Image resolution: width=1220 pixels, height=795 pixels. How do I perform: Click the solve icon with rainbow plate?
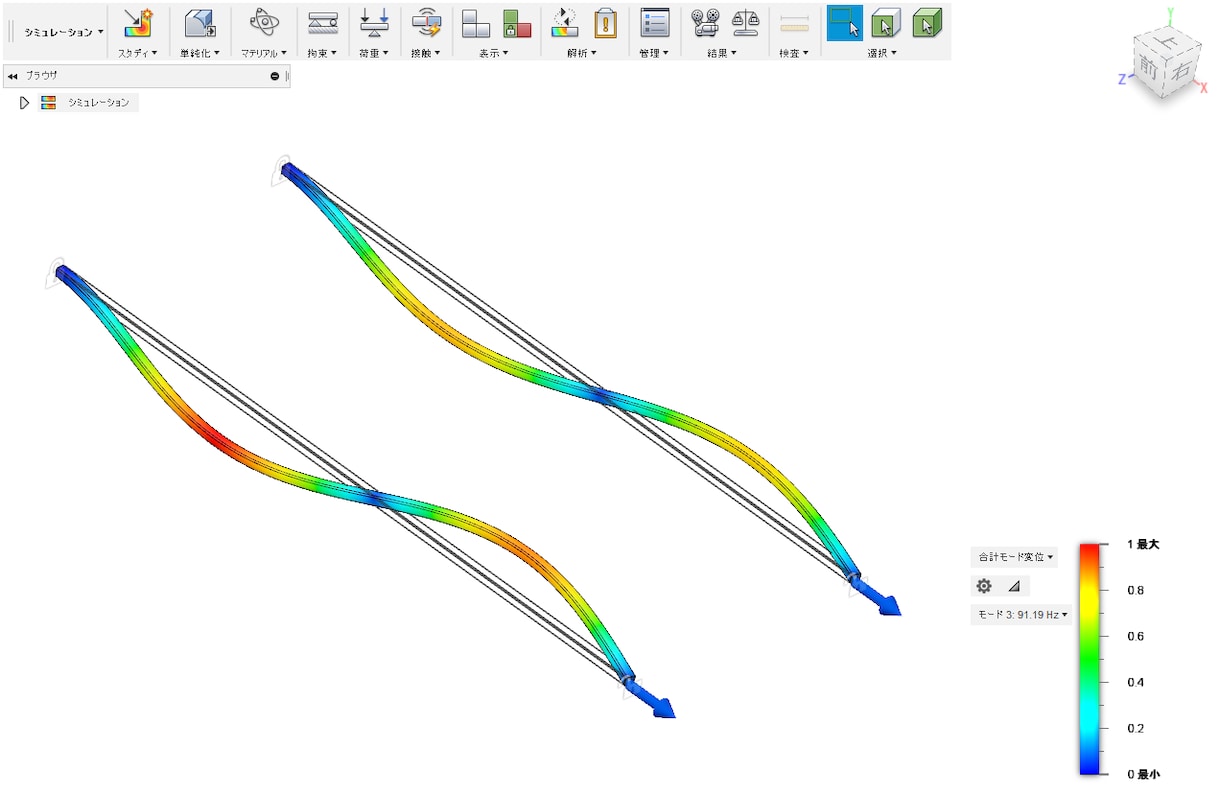(564, 23)
